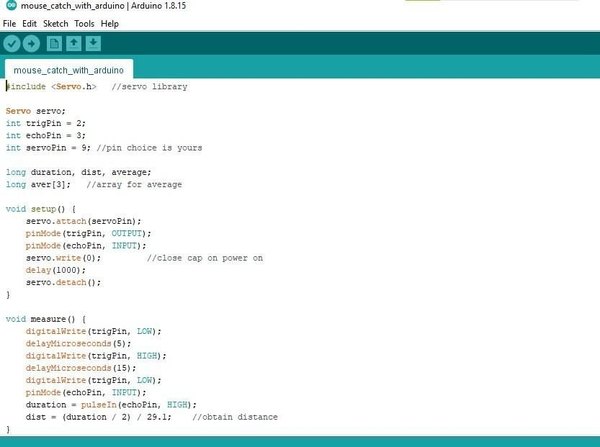Click the Verify checkmark icon

click(x=12, y=44)
